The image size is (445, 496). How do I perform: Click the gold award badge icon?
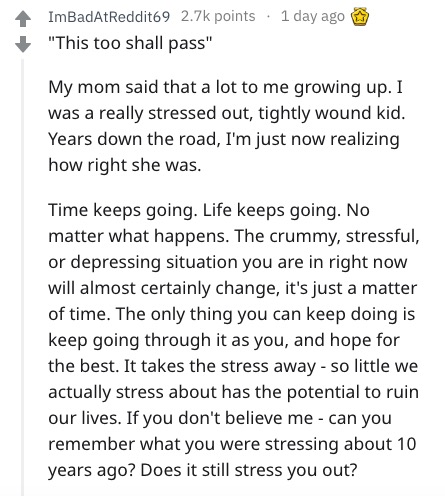click(360, 17)
